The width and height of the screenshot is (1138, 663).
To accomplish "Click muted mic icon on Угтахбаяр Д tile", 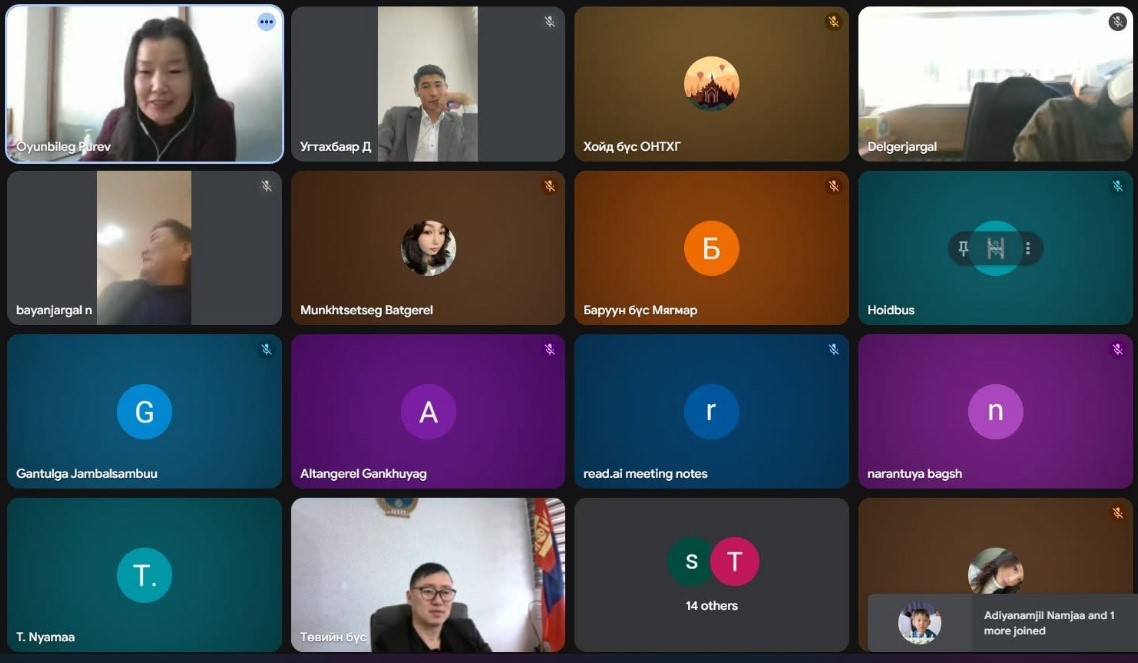I will pyautogui.click(x=550, y=22).
